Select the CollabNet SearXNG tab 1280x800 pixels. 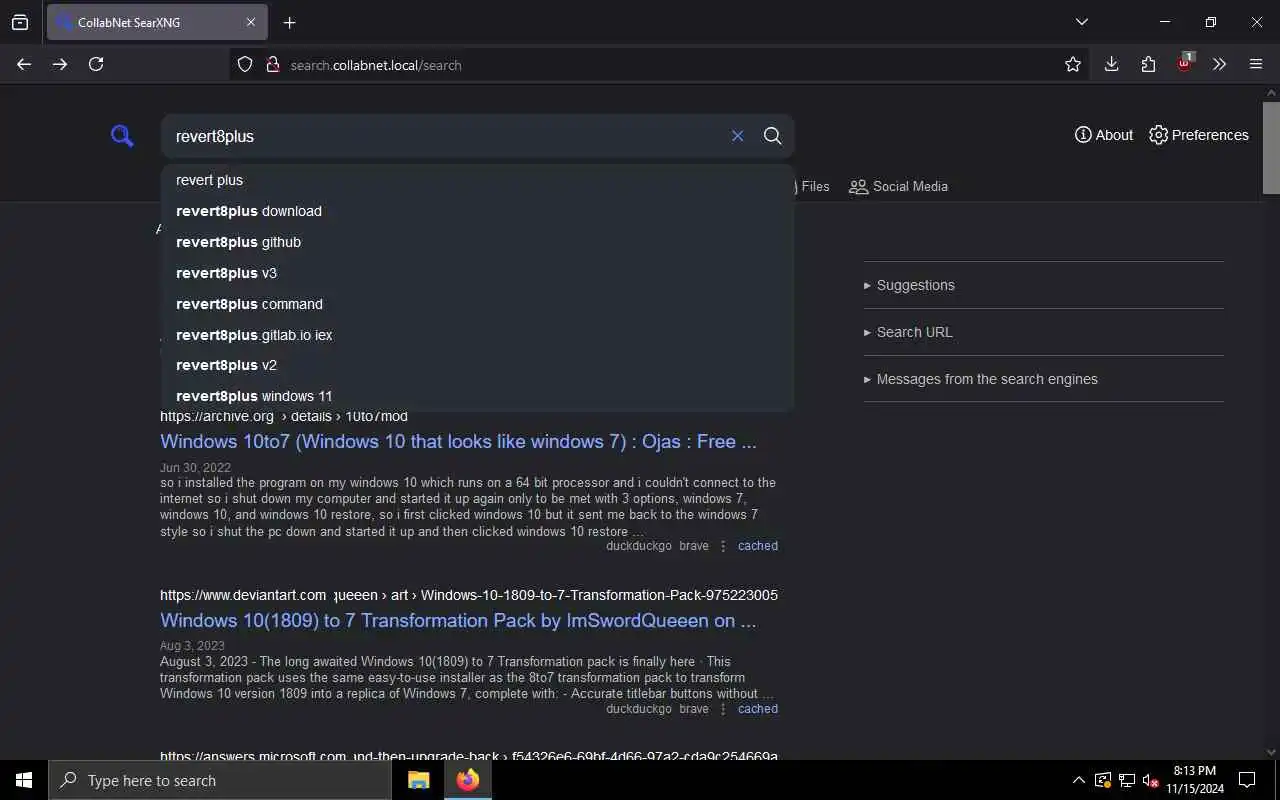pos(157,22)
